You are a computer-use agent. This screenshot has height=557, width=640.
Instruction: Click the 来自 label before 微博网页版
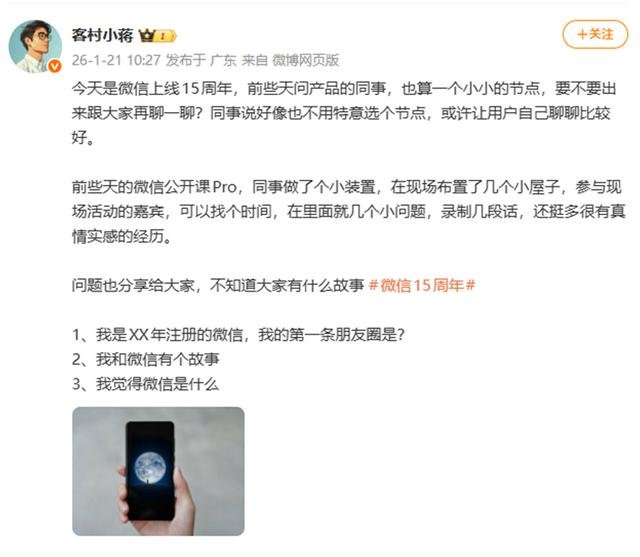click(254, 60)
